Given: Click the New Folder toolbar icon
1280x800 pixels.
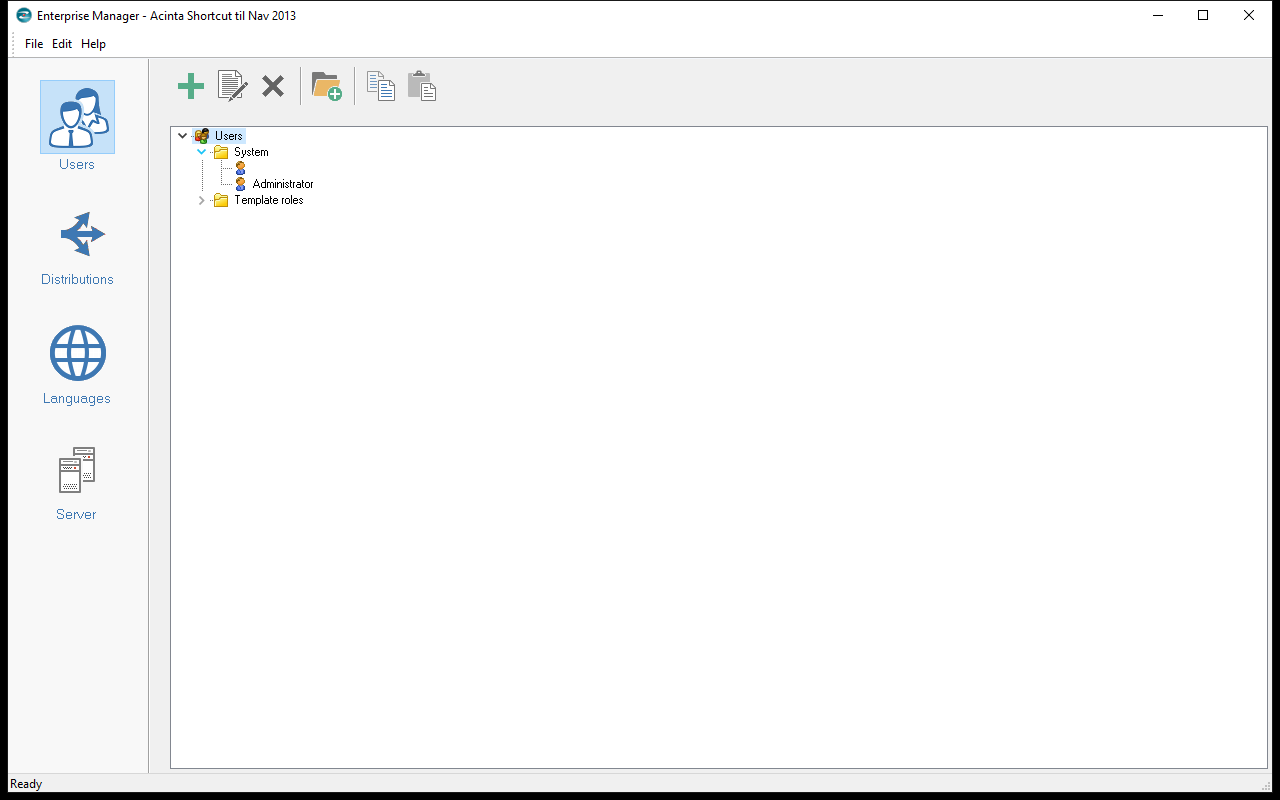Looking at the screenshot, I should [327, 87].
